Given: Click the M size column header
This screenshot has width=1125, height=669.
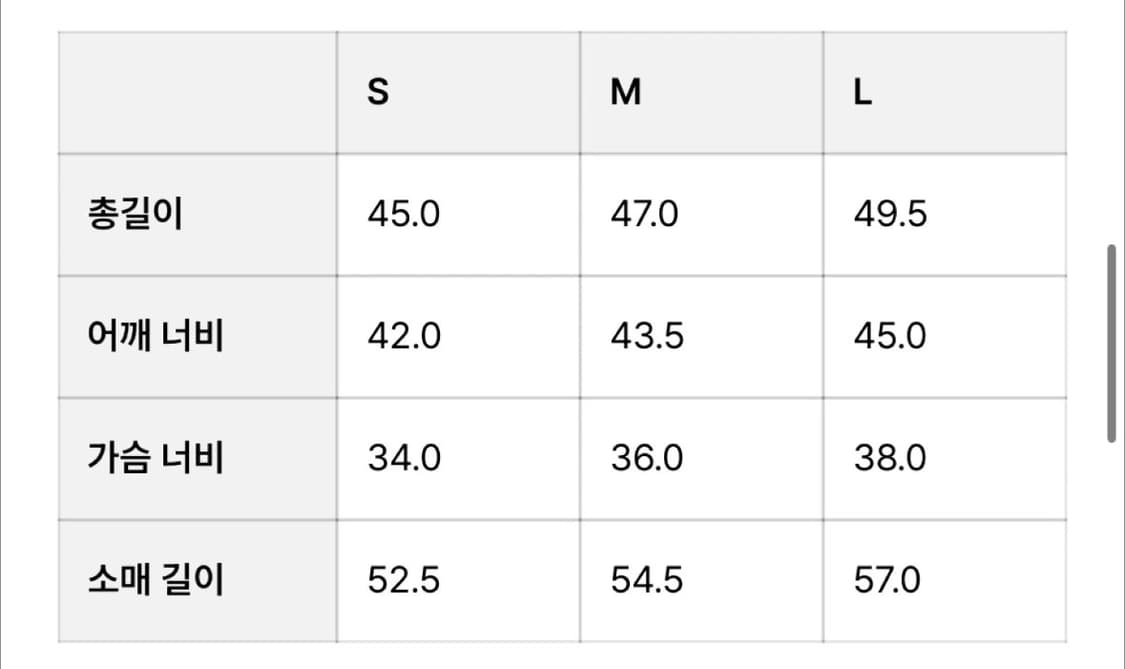Looking at the screenshot, I should coord(626,93).
